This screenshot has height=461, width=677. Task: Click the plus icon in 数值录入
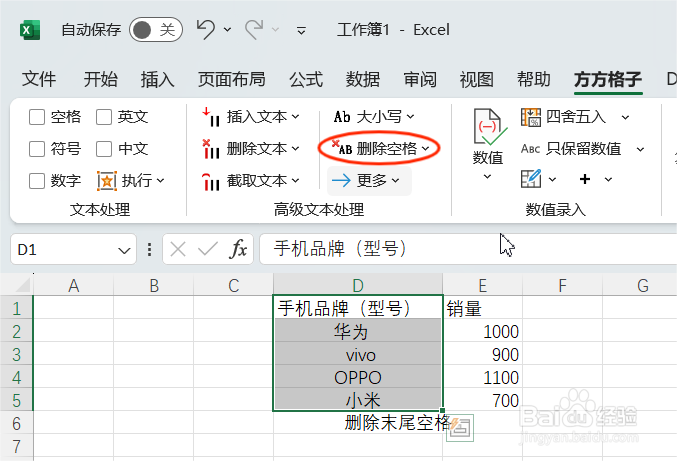585,179
